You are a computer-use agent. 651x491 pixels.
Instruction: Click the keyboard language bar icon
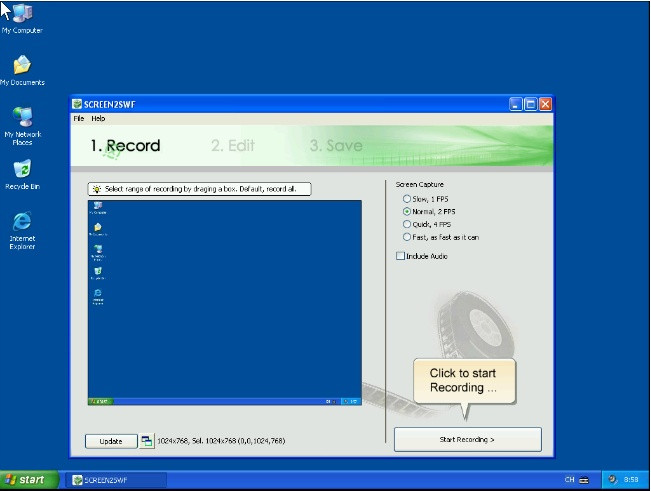click(x=584, y=480)
